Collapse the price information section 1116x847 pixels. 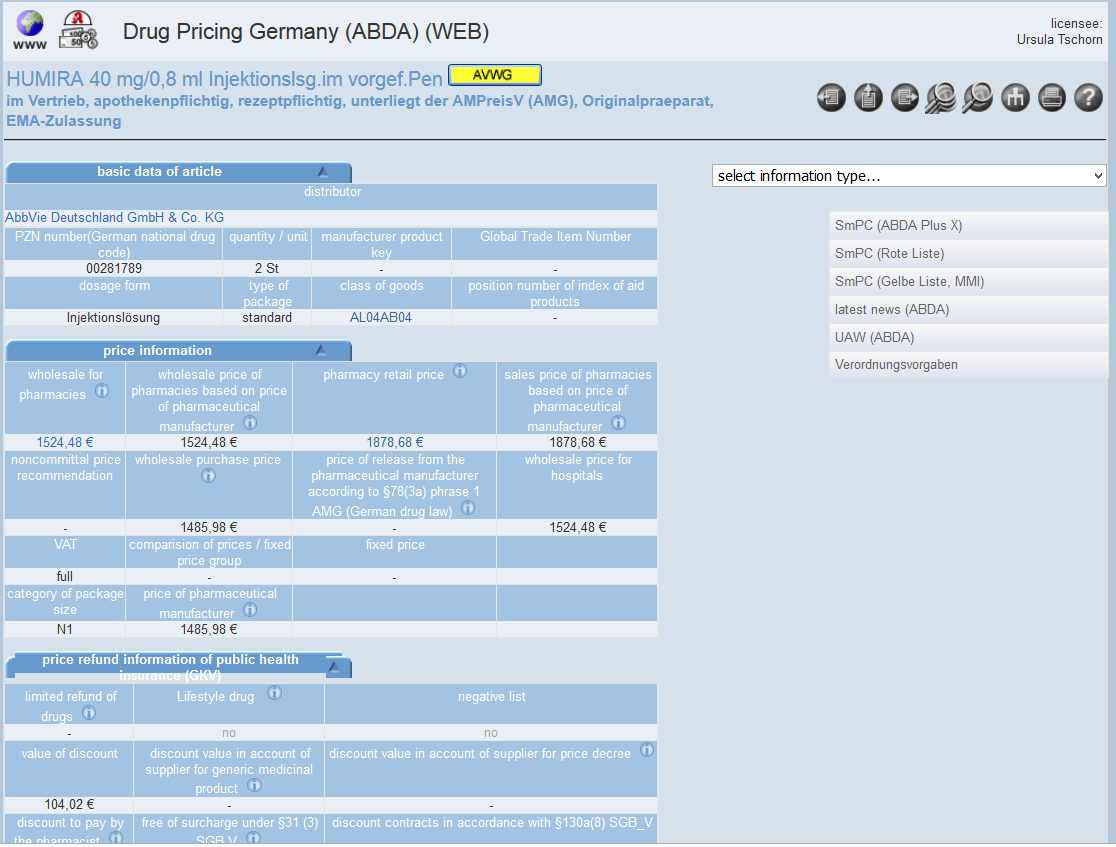coord(321,351)
